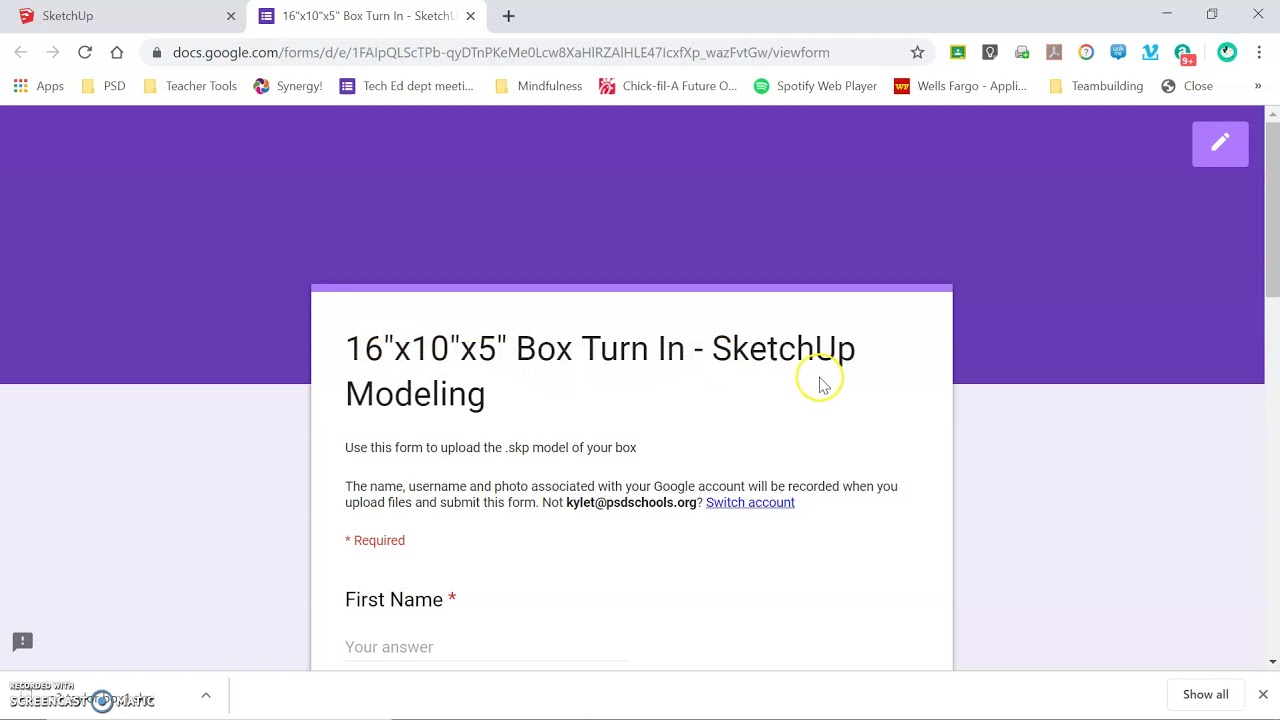Open the Chrome profile avatar
The height and width of the screenshot is (720, 1280).
pos(1227,52)
